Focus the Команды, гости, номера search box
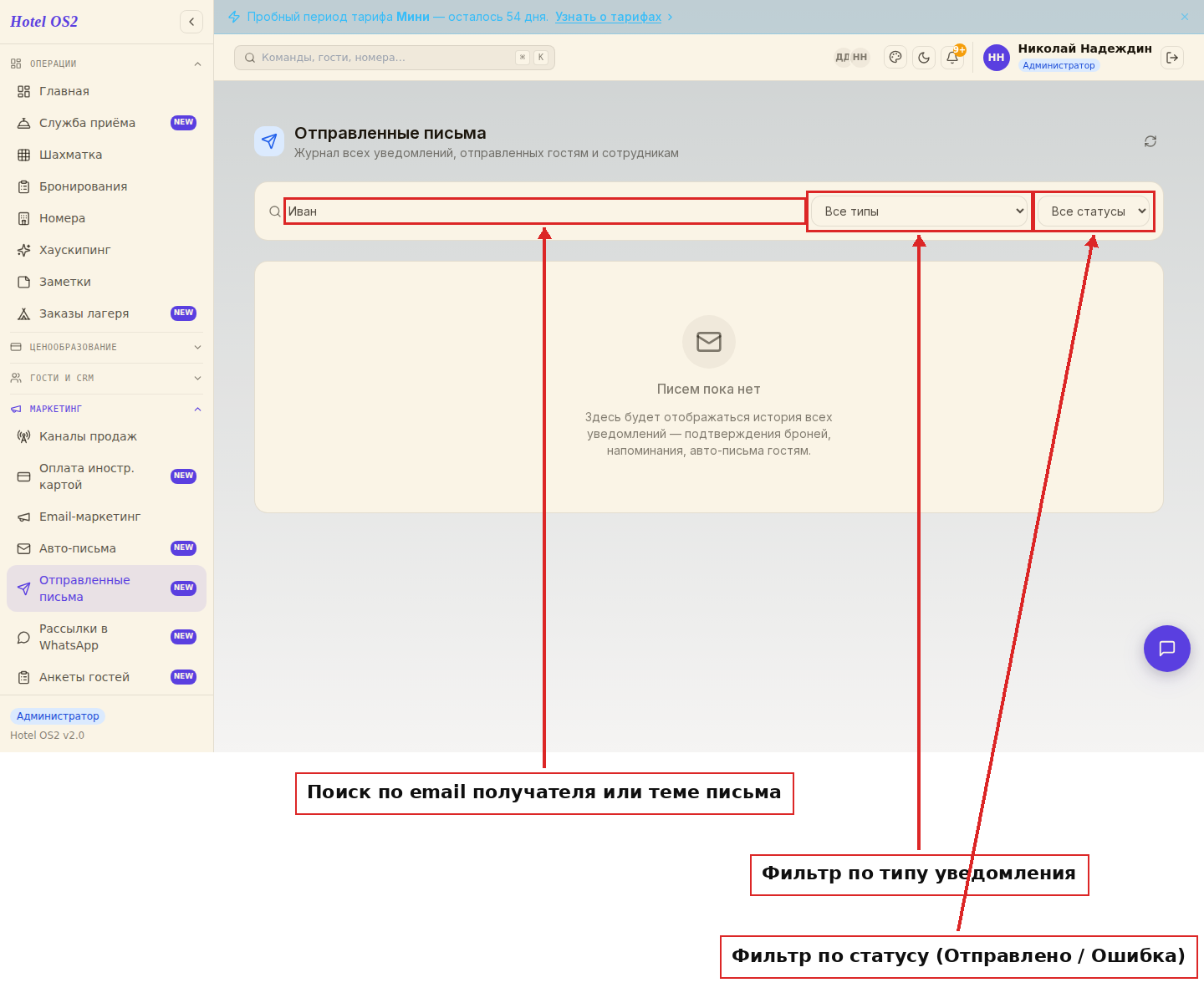Viewport: 1204px width, 998px height. 395,58
